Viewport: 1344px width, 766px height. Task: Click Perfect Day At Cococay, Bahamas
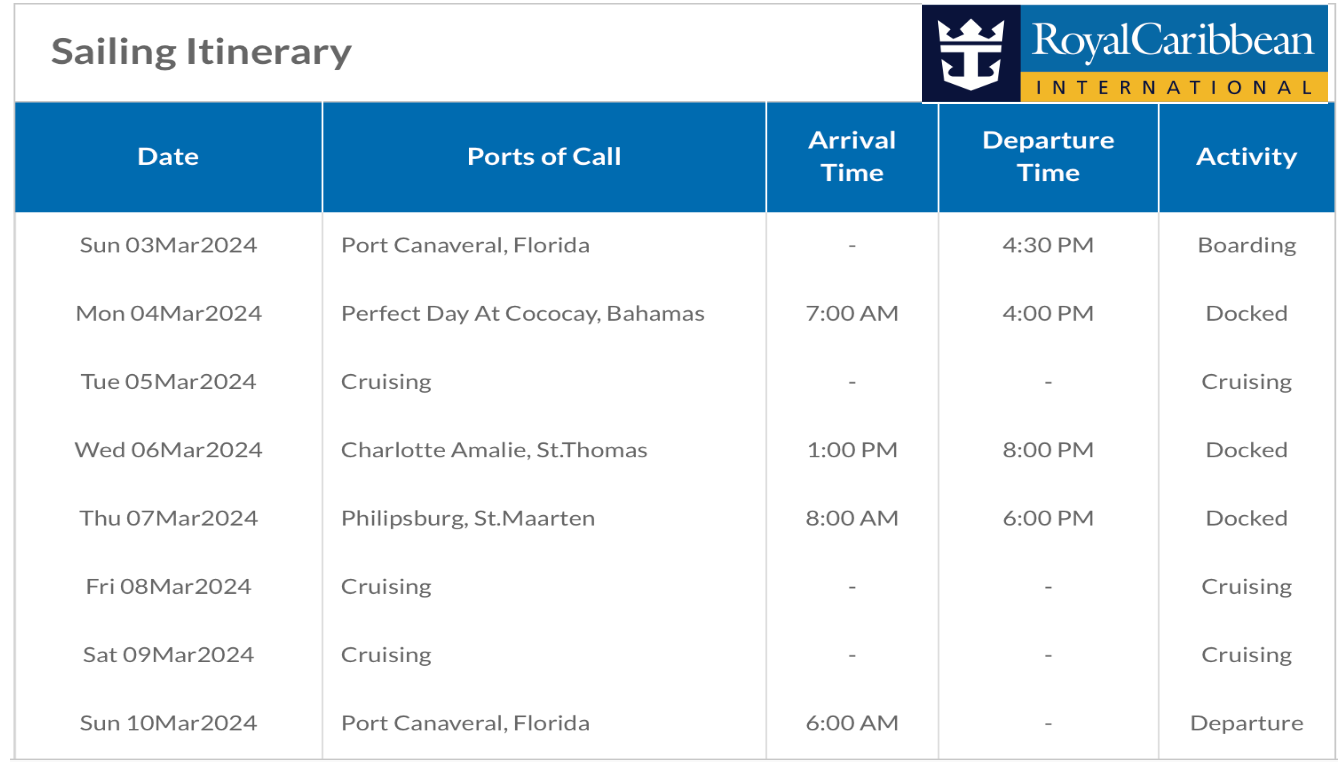(523, 313)
